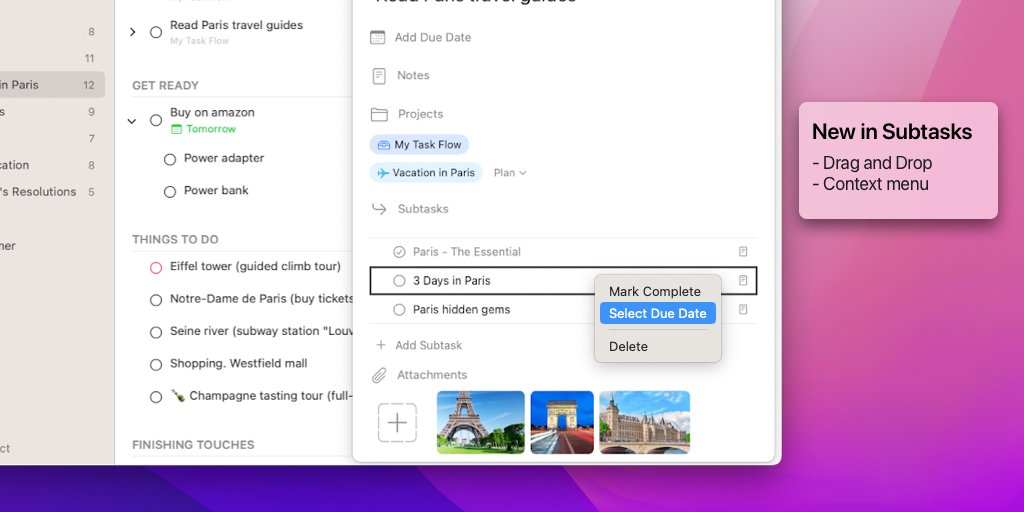Click the Power bank task title
Screen dimensions: 1024x512
click(216, 191)
